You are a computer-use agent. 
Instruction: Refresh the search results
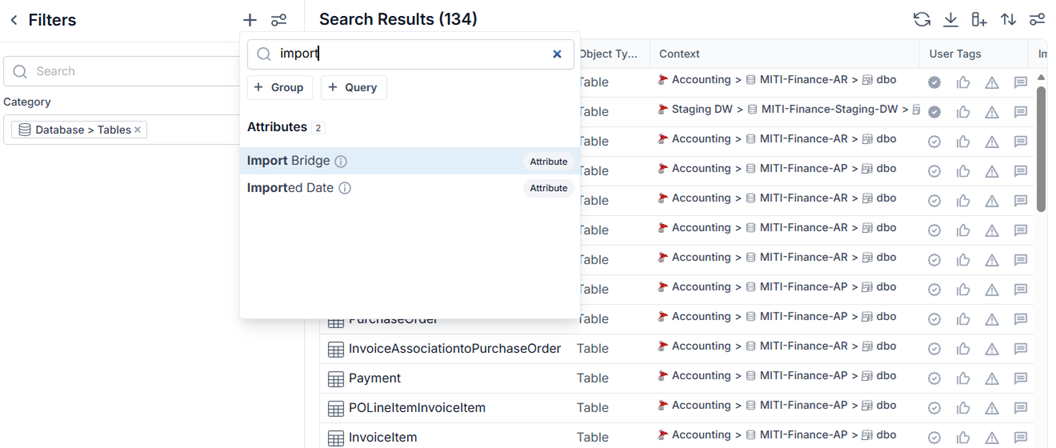pos(921,20)
